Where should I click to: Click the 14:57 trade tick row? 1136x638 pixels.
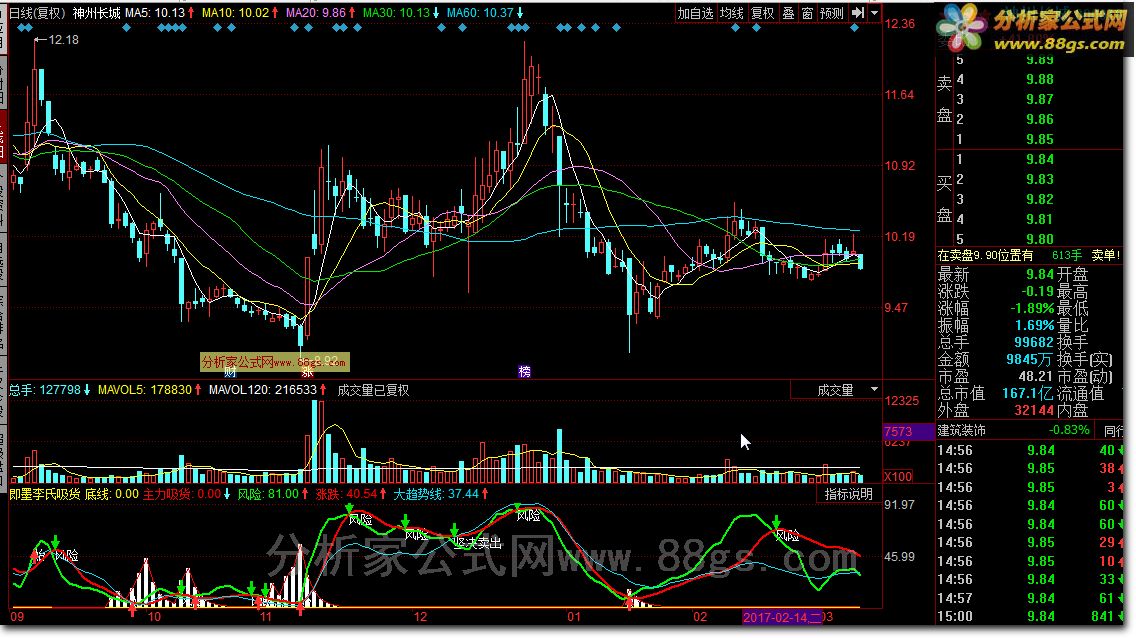(1030, 598)
